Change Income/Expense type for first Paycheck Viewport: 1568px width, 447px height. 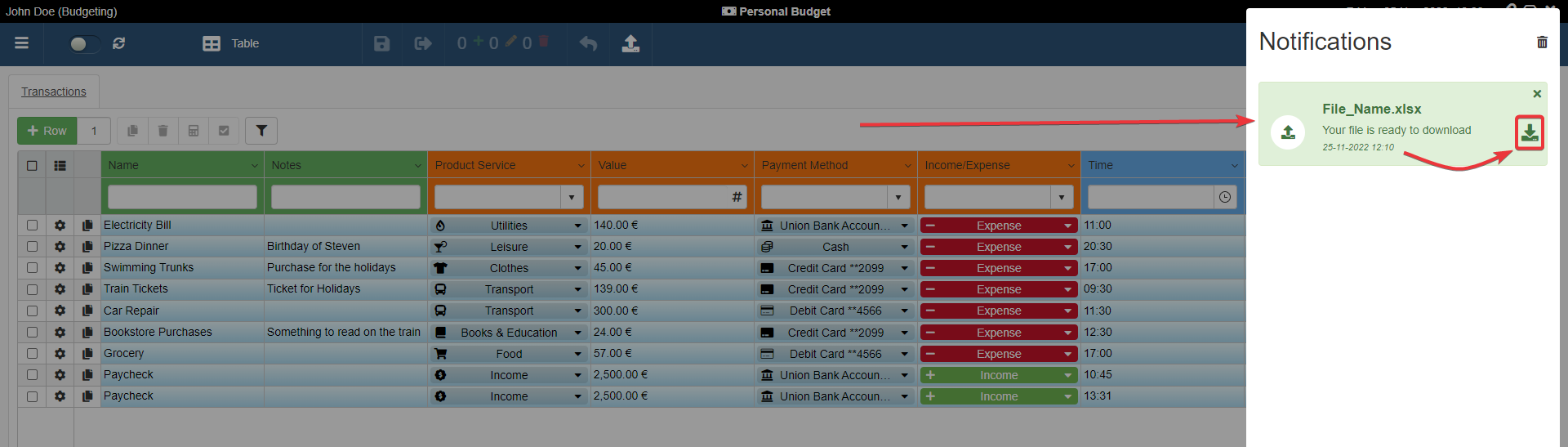tap(1067, 375)
